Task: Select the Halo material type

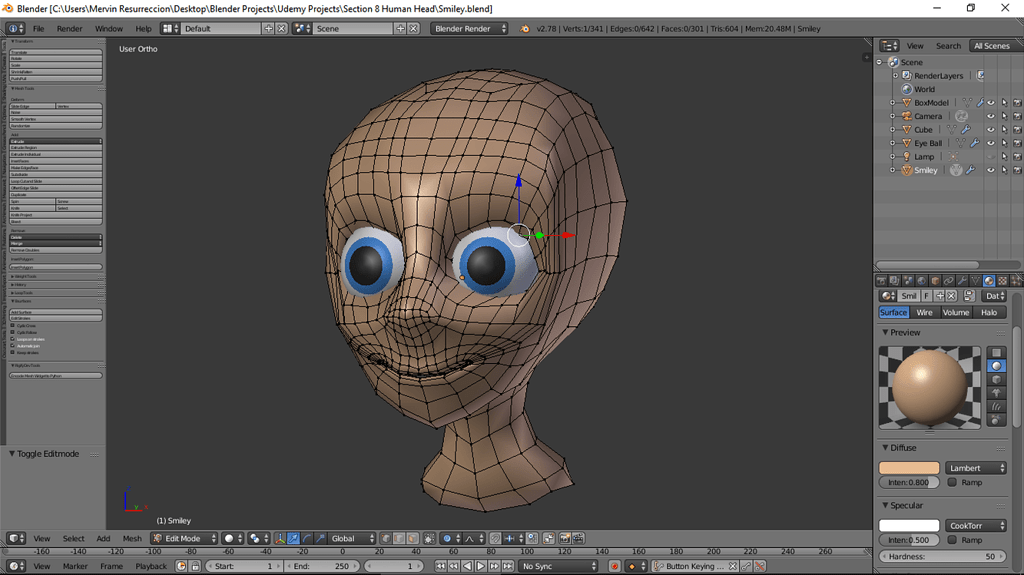Action: click(x=989, y=312)
